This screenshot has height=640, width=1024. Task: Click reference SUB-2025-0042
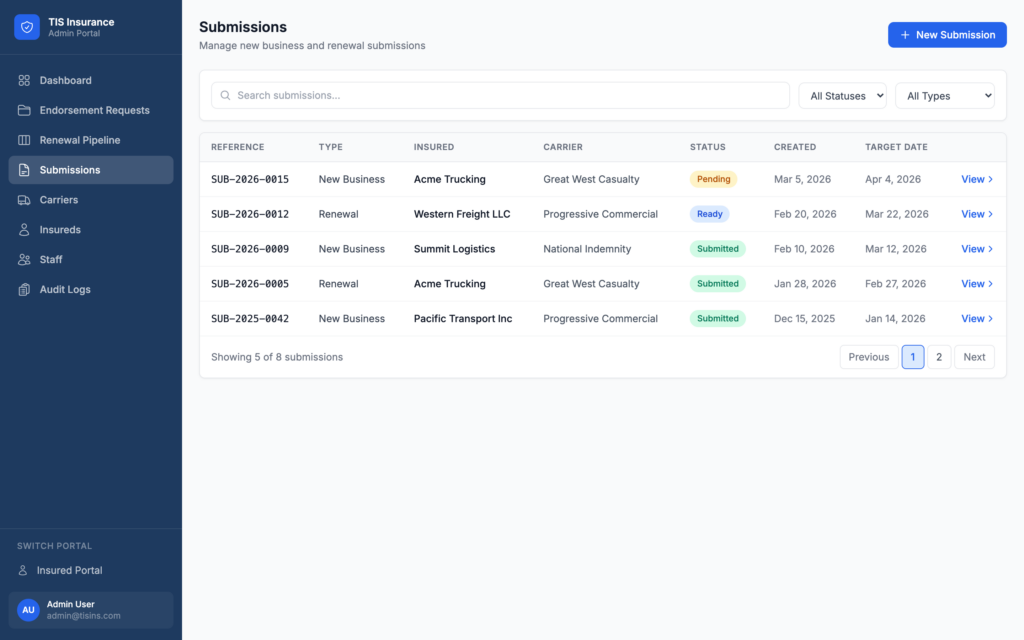coord(249,319)
